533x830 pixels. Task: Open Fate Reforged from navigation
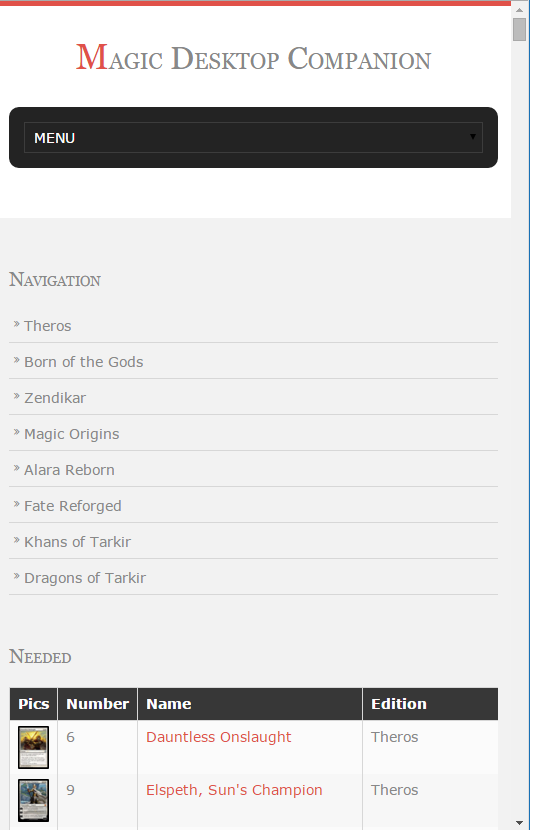pyautogui.click(x=73, y=507)
